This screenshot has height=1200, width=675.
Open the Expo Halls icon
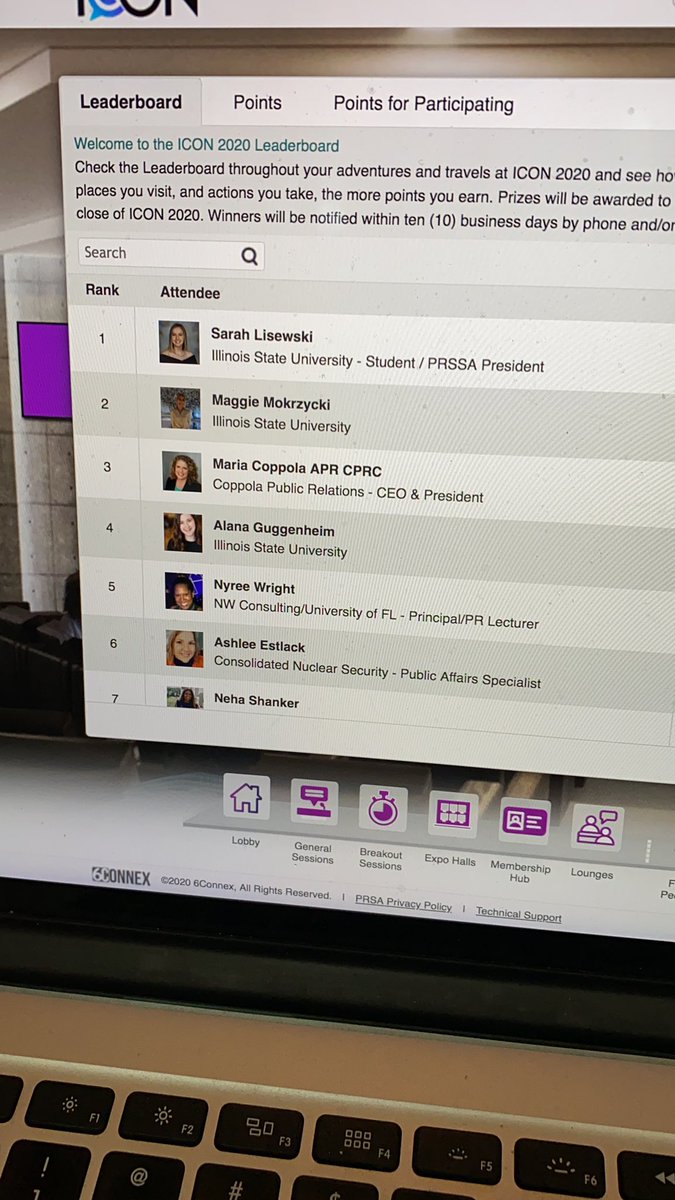tap(452, 814)
